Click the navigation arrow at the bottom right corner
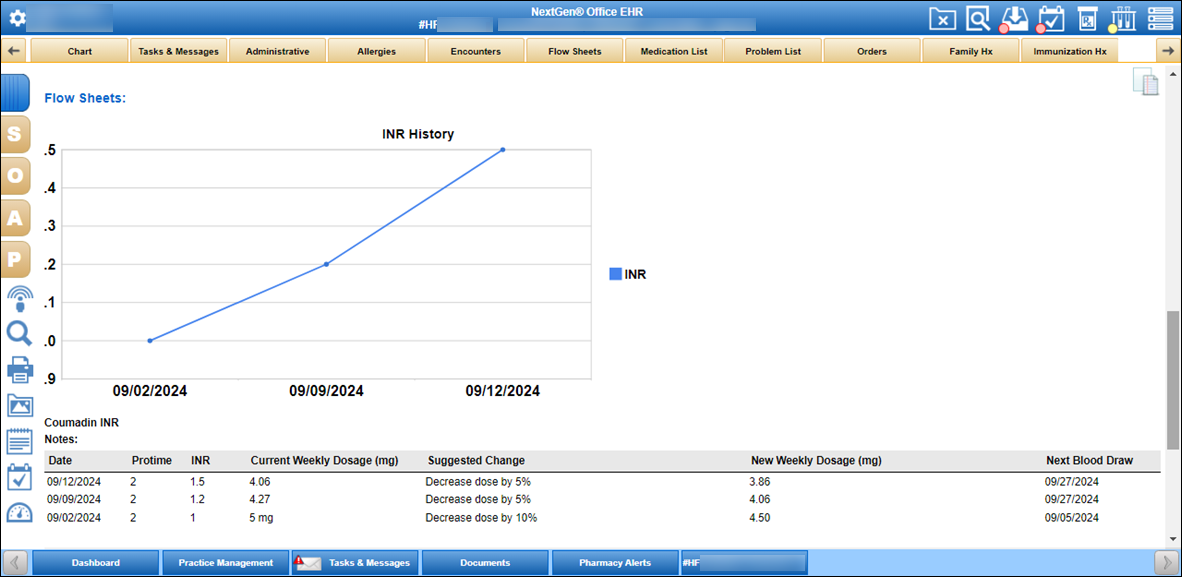 (x=1166, y=562)
